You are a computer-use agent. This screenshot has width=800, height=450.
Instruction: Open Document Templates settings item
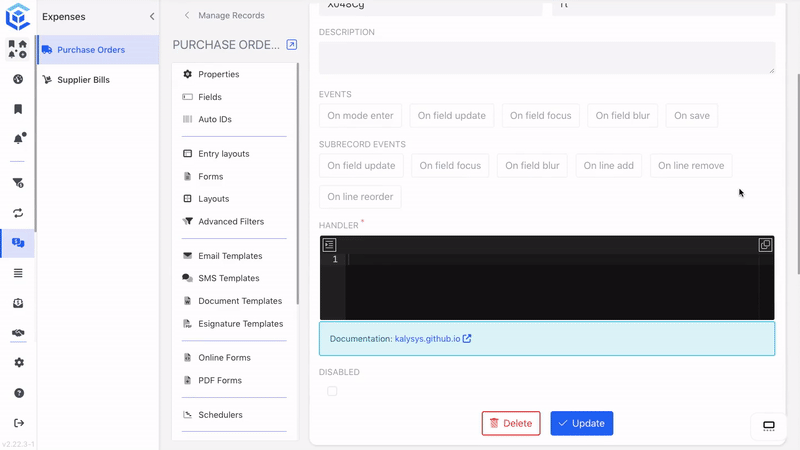(x=234, y=301)
